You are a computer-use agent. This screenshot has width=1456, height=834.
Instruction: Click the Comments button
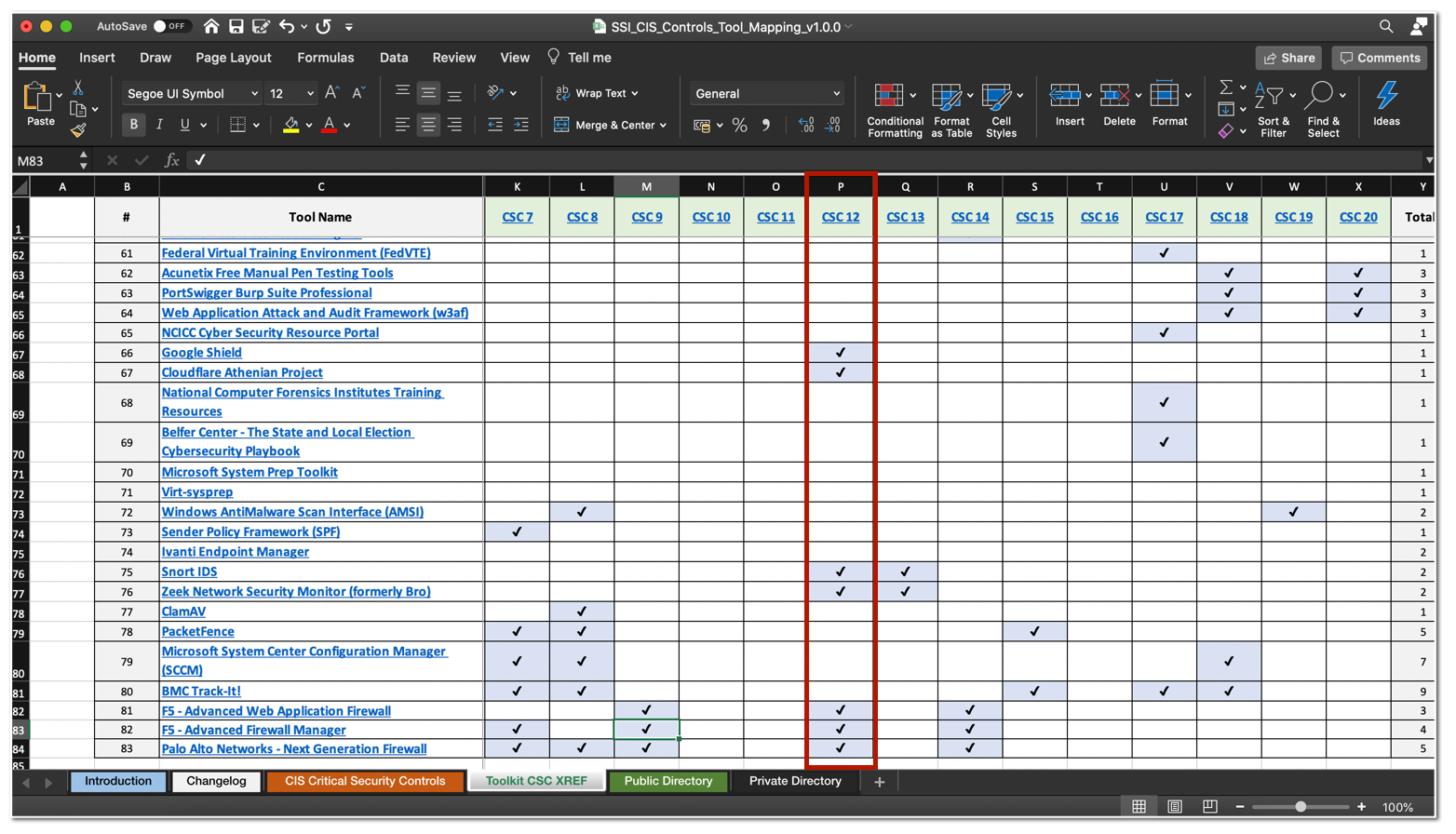(x=1380, y=58)
